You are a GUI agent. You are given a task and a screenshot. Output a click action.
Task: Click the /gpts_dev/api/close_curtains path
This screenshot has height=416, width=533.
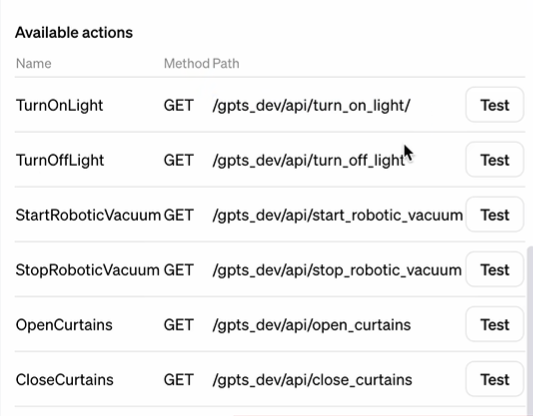pyautogui.click(x=312, y=380)
